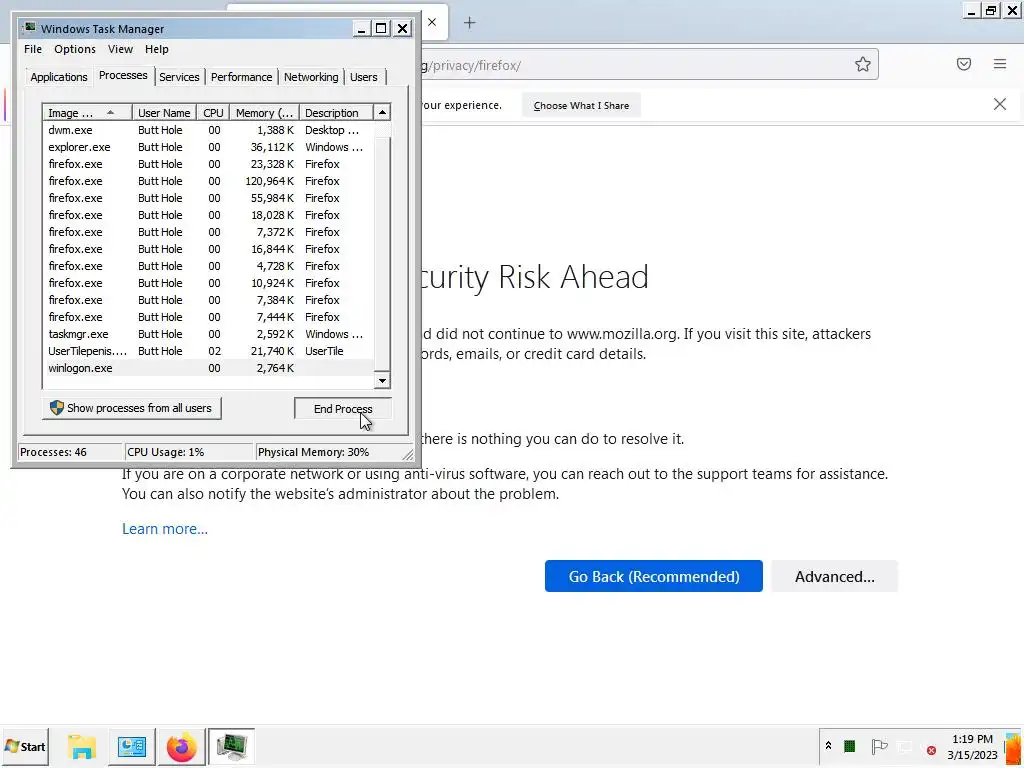
Task: Show hidden system tray icons
Action: (x=828, y=746)
